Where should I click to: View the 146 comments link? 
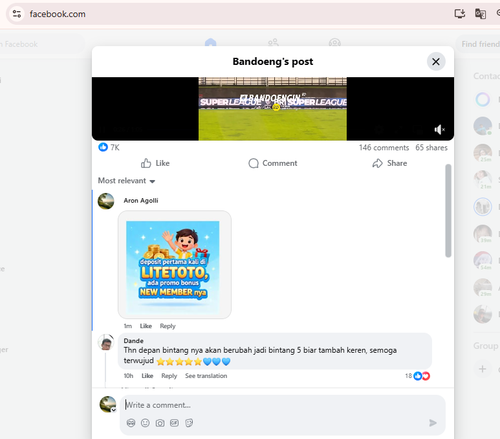[384, 148]
